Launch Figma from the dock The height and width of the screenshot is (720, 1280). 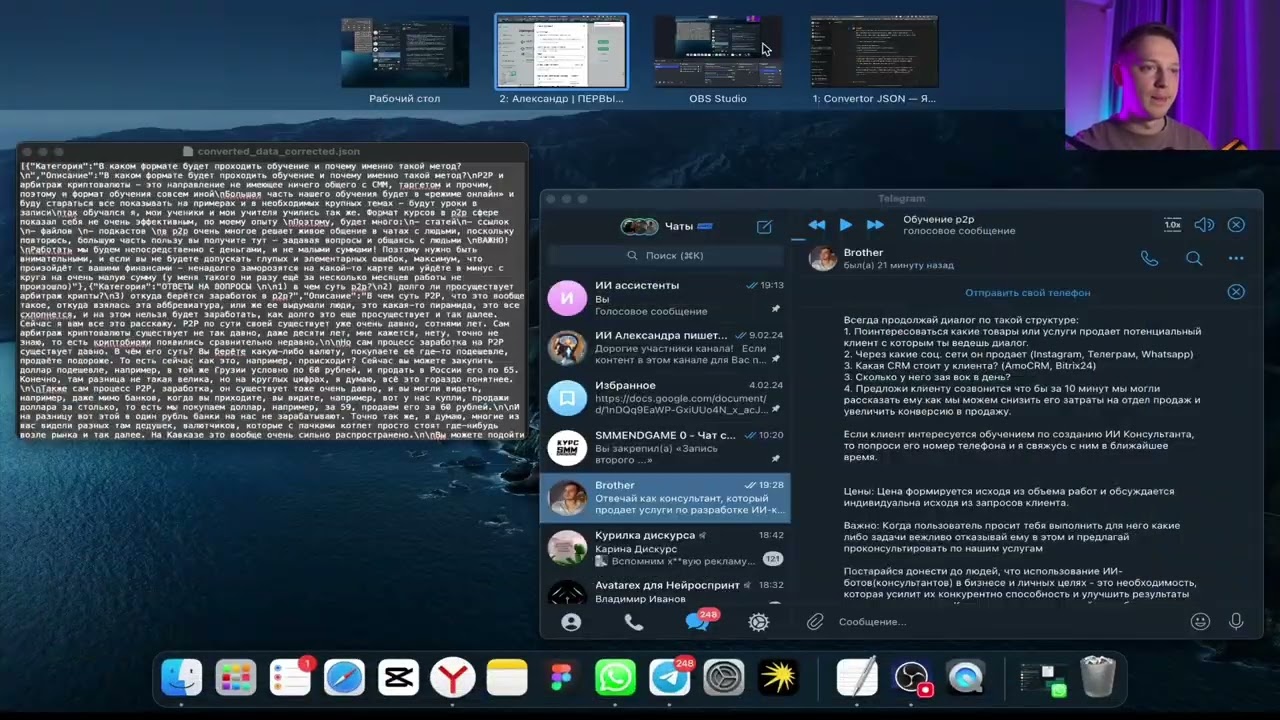(x=561, y=678)
